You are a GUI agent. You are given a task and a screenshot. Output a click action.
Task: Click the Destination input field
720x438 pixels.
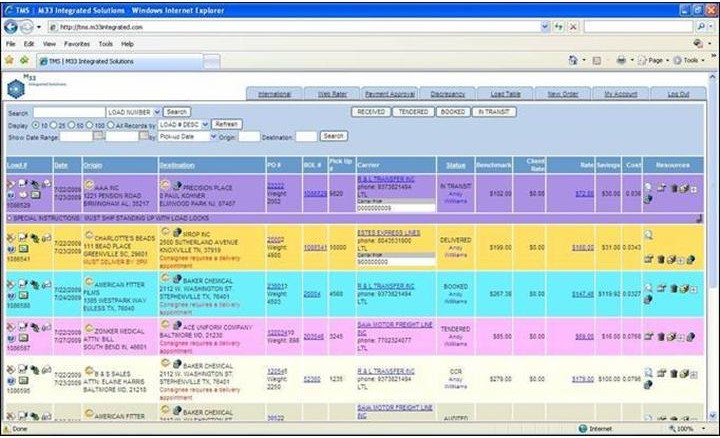(x=306, y=136)
